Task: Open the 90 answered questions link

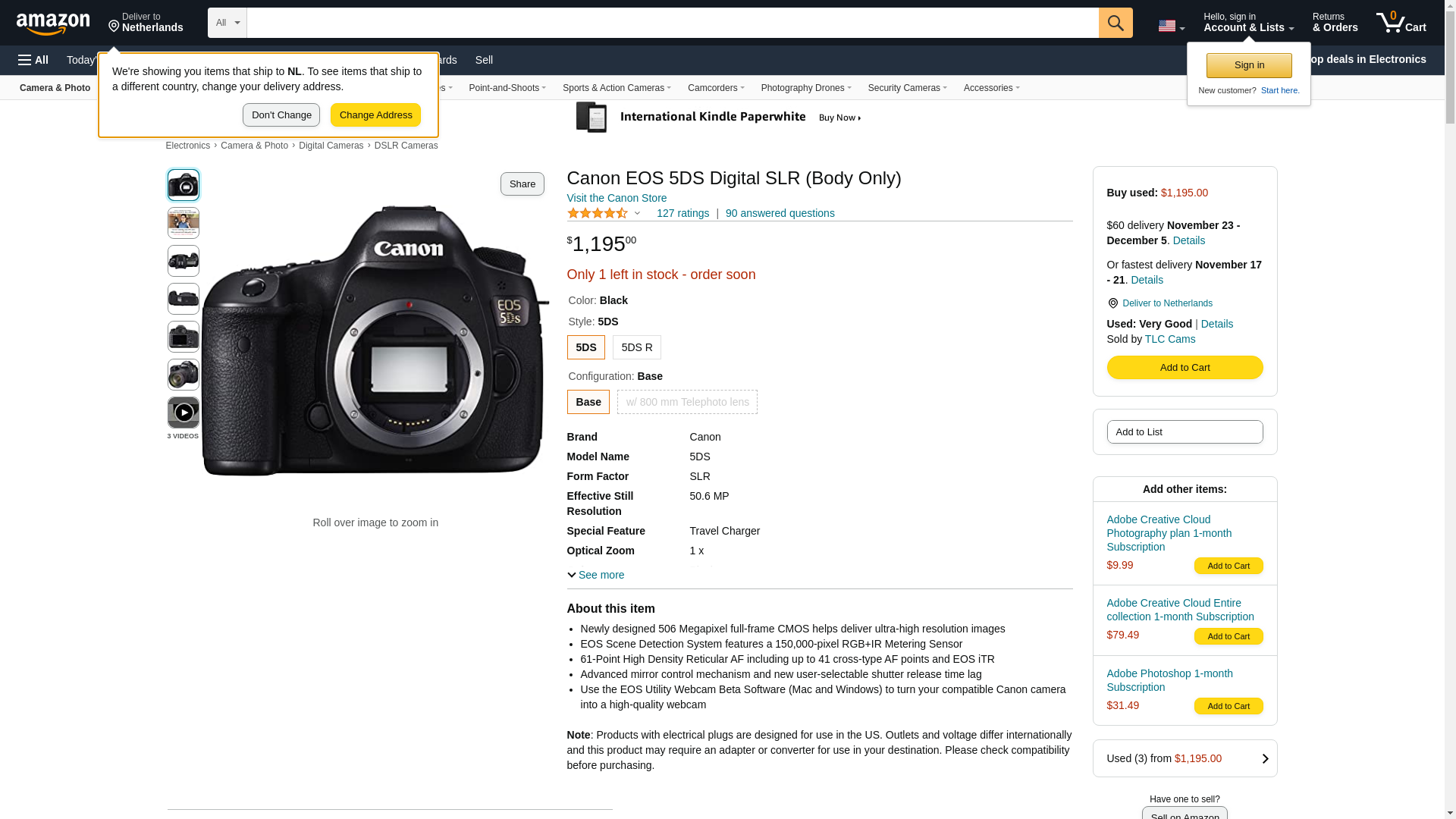Action: pos(780,213)
